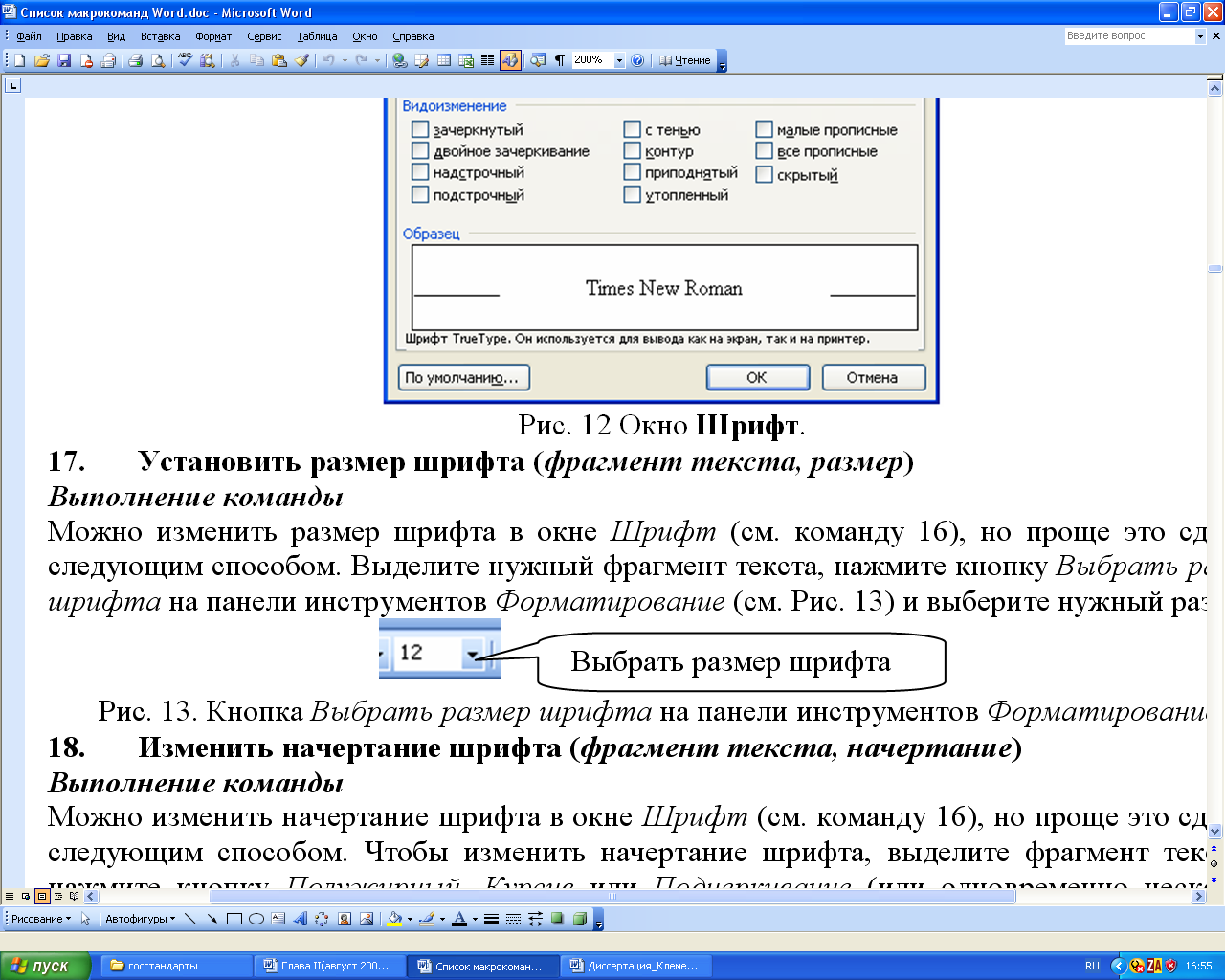The height and width of the screenshot is (980, 1225).
Task: Open the Permission (restricted access) icon
Action: tap(86, 60)
